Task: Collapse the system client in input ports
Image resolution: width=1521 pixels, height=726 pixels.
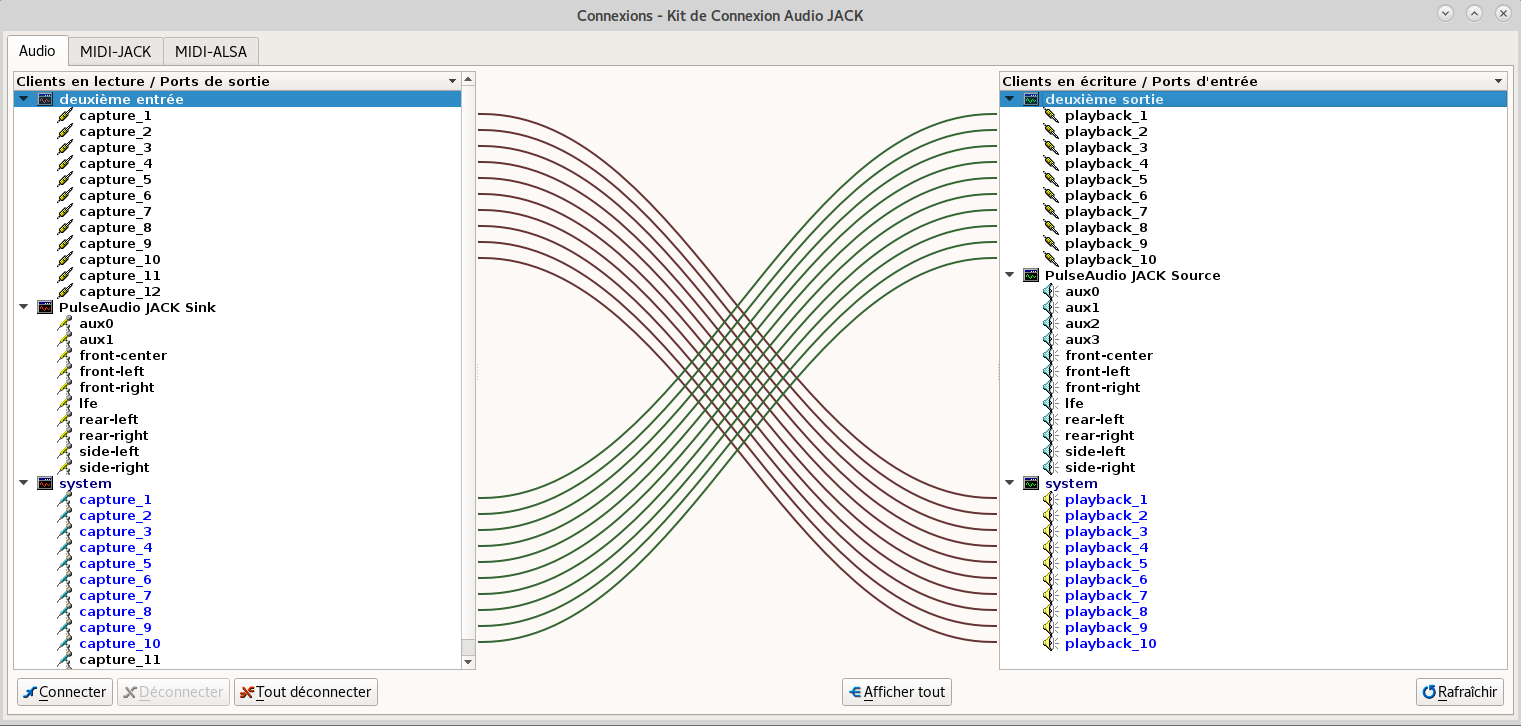Action: 1009,483
